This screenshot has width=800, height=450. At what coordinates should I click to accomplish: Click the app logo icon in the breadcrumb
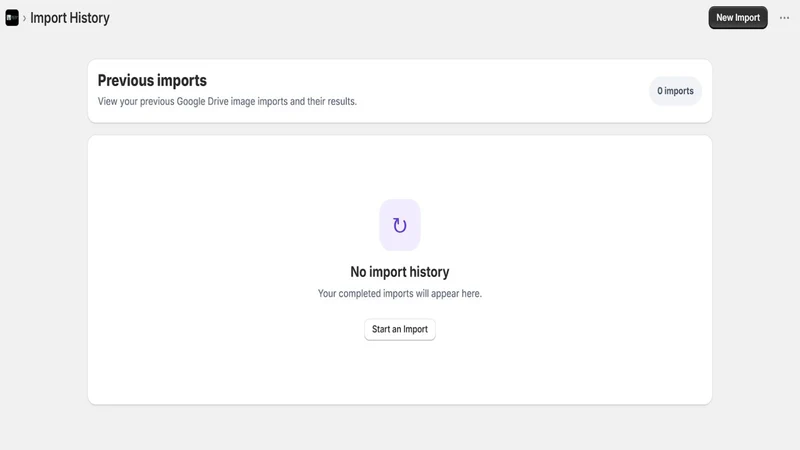[12, 18]
